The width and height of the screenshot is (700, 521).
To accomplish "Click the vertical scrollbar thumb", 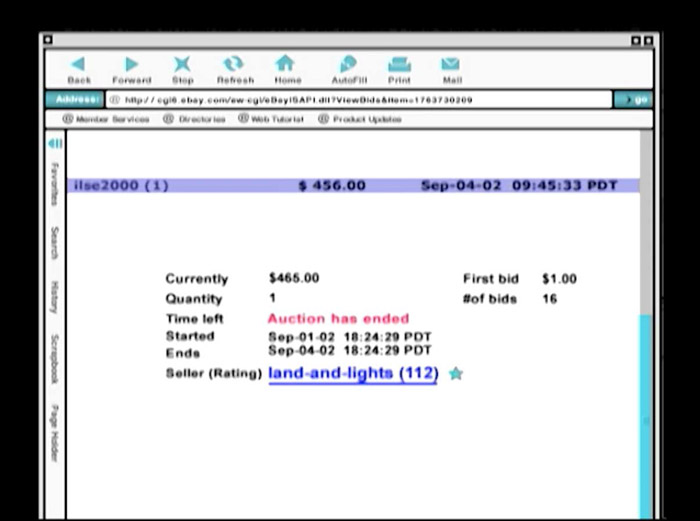I will click(x=646, y=416).
